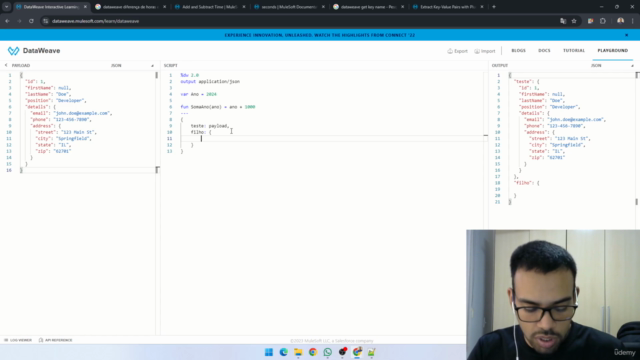Open the tab search dropdown arrow
Screen dimensions: 640x360
coord(7,7)
